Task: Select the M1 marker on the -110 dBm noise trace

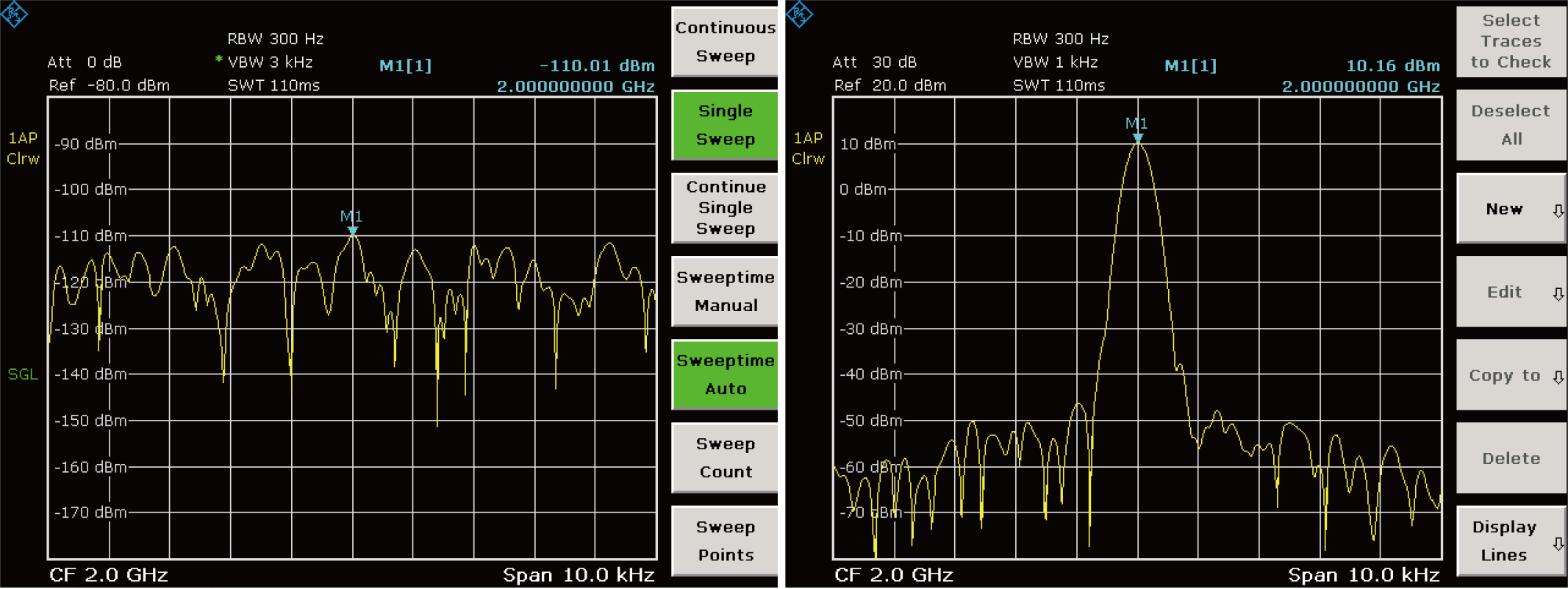Action: [353, 231]
